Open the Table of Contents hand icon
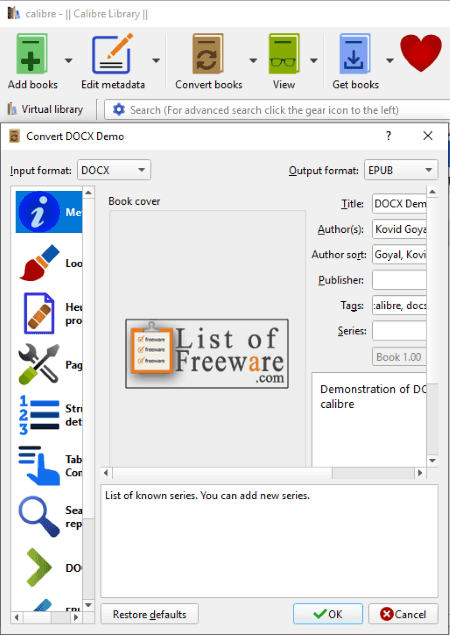450x635 pixels. 39,466
